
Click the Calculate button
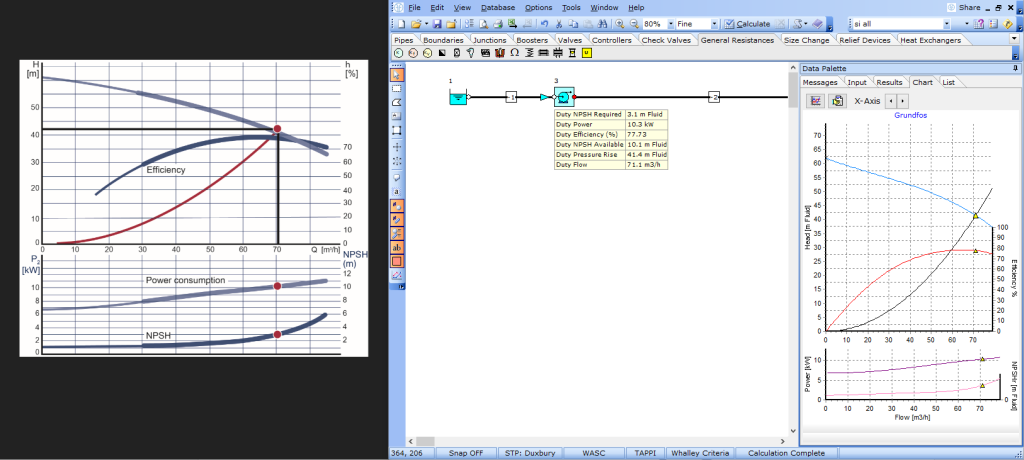(x=747, y=24)
